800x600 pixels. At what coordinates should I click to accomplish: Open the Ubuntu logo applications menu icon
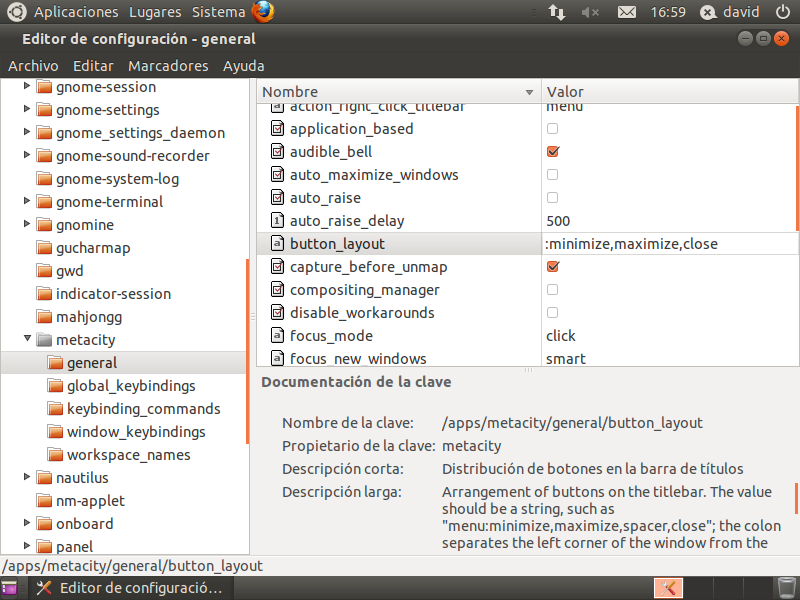pos(16,11)
